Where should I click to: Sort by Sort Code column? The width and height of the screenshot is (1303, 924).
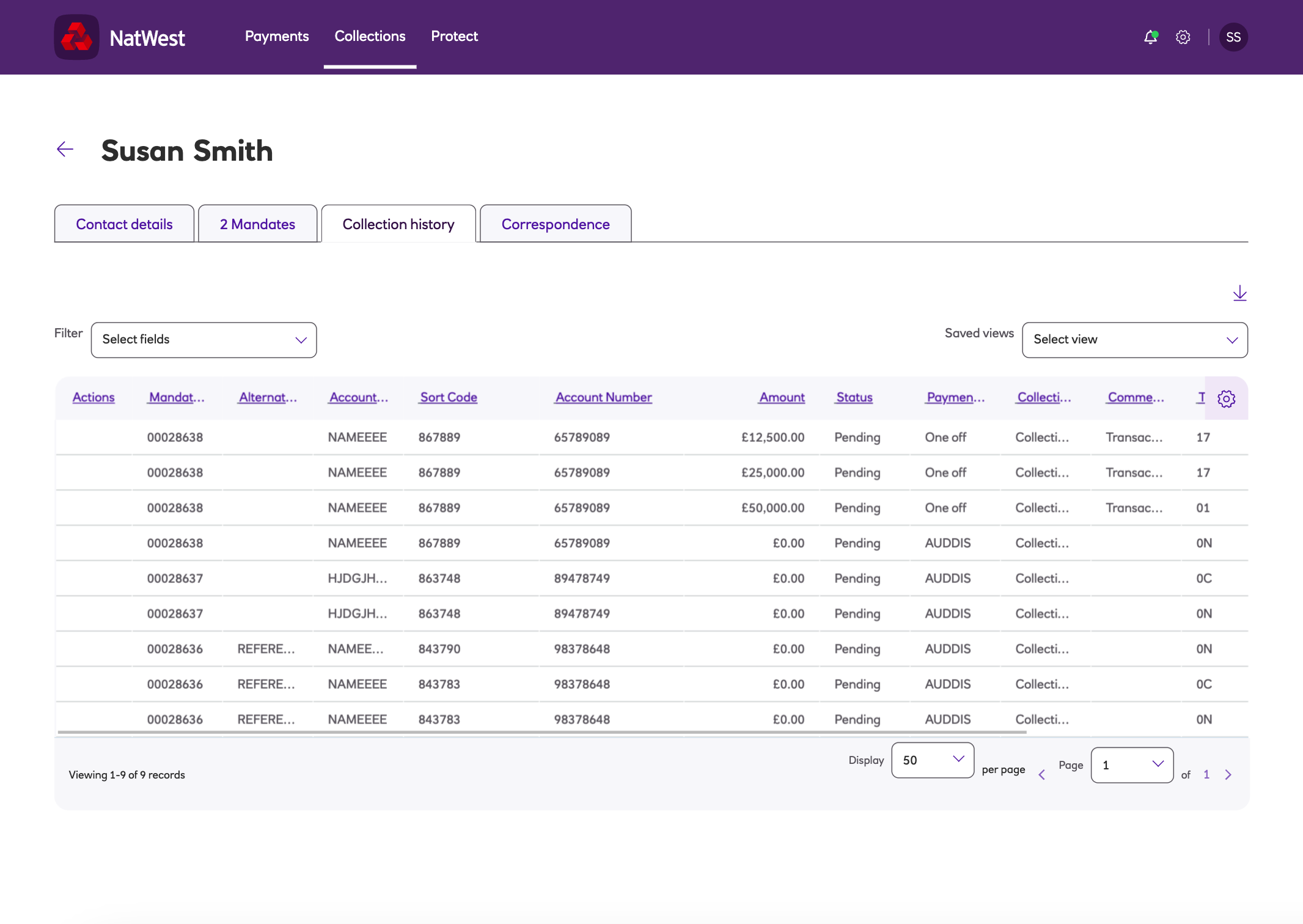[x=449, y=397]
